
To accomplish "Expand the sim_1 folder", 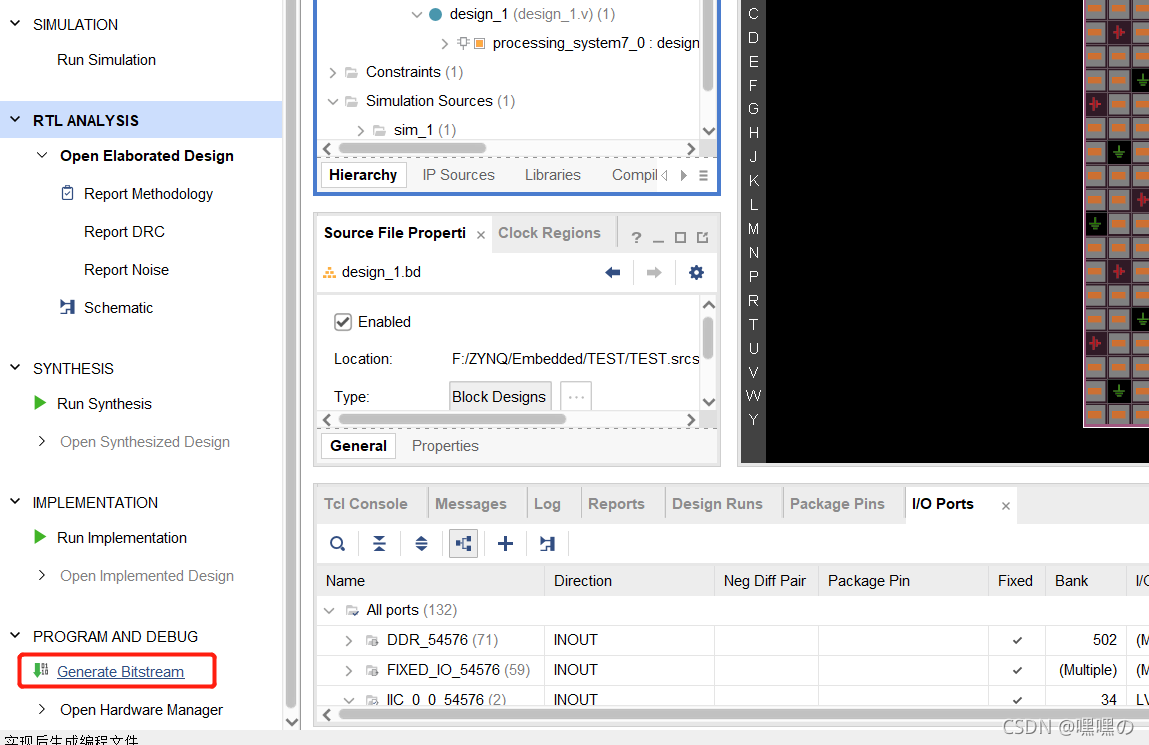I will (361, 130).
